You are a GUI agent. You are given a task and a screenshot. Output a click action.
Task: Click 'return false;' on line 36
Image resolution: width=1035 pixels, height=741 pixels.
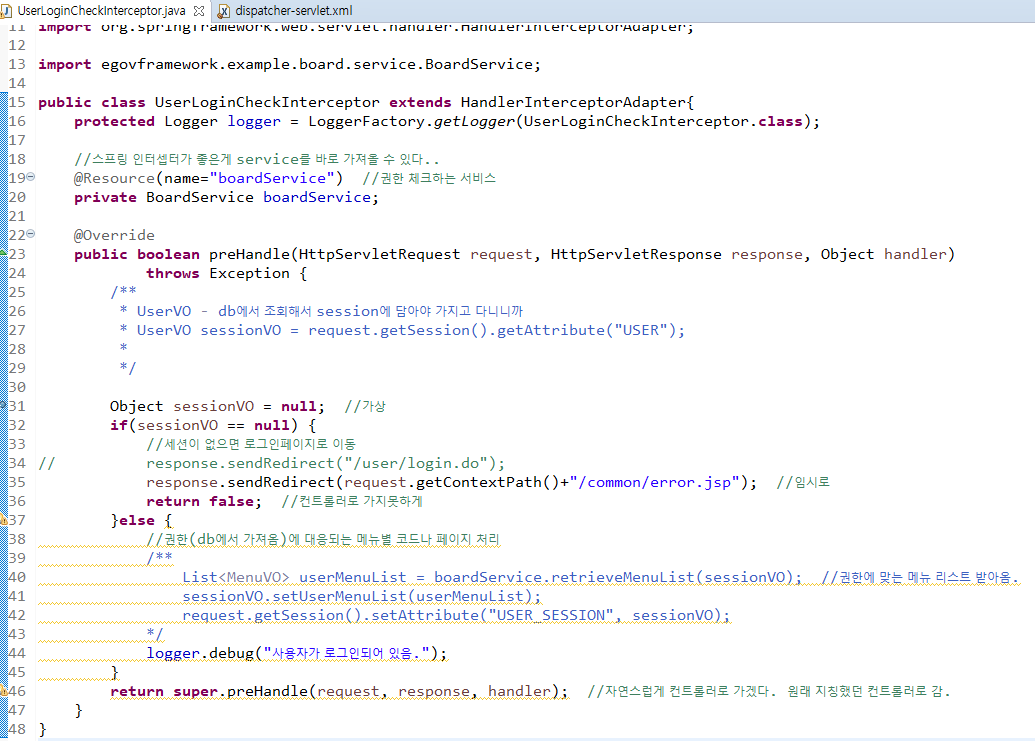coord(204,501)
